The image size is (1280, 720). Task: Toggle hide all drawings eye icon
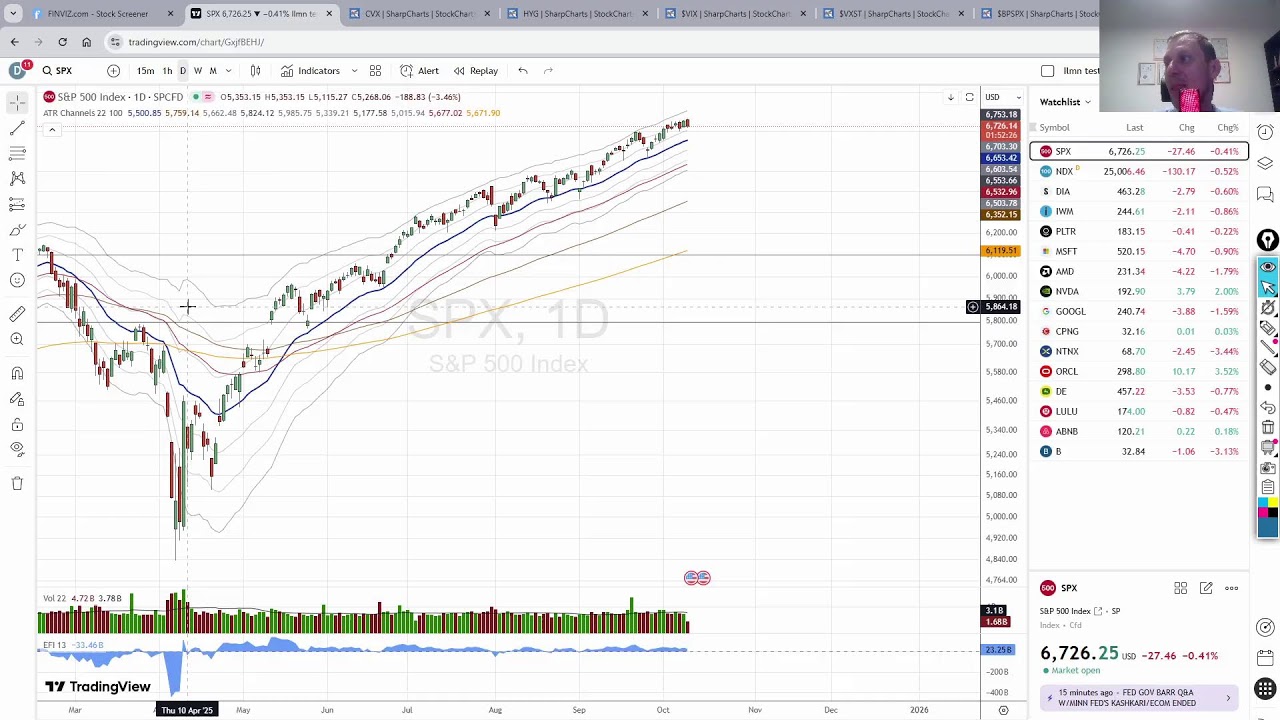pos(17,449)
